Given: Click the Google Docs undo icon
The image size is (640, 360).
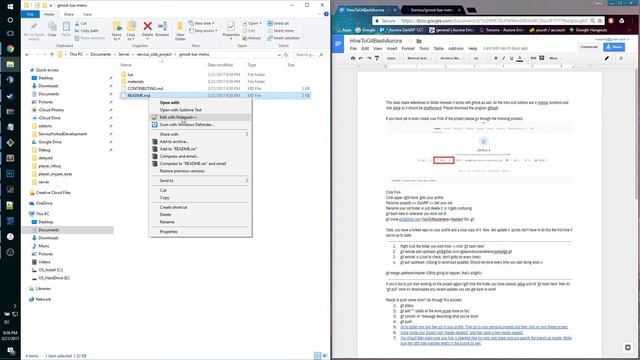Looking at the screenshot, I should (x=361, y=58).
